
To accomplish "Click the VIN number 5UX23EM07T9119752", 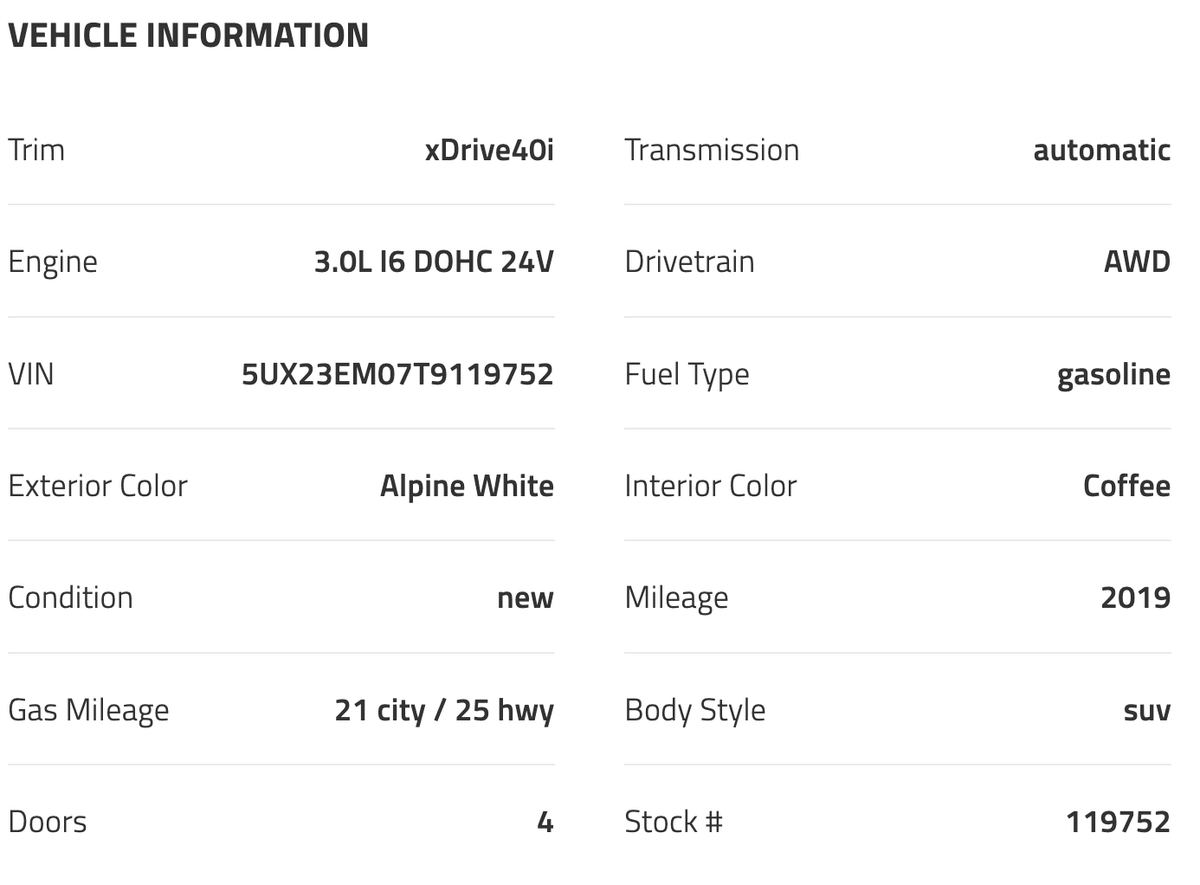I will point(397,374).
